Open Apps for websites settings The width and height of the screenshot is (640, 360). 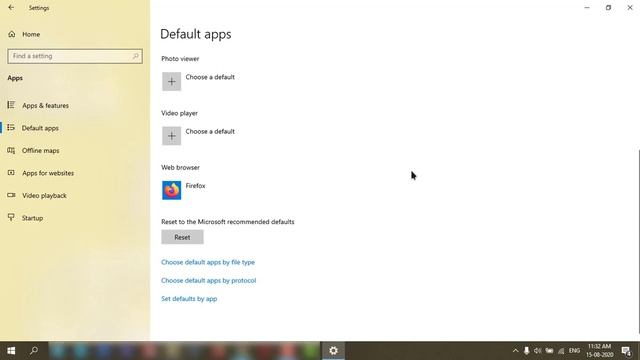click(48, 173)
